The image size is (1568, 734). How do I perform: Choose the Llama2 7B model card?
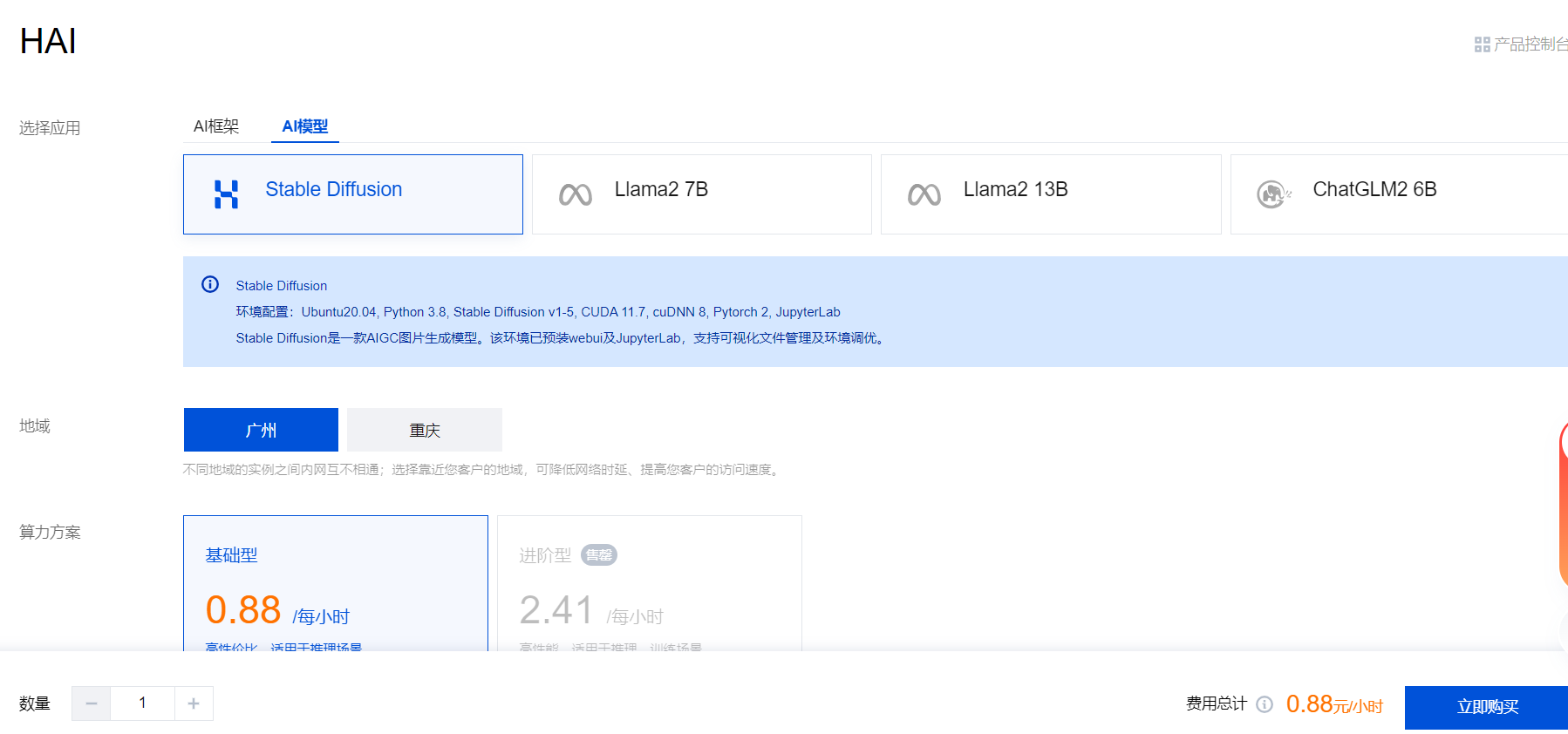click(x=702, y=194)
